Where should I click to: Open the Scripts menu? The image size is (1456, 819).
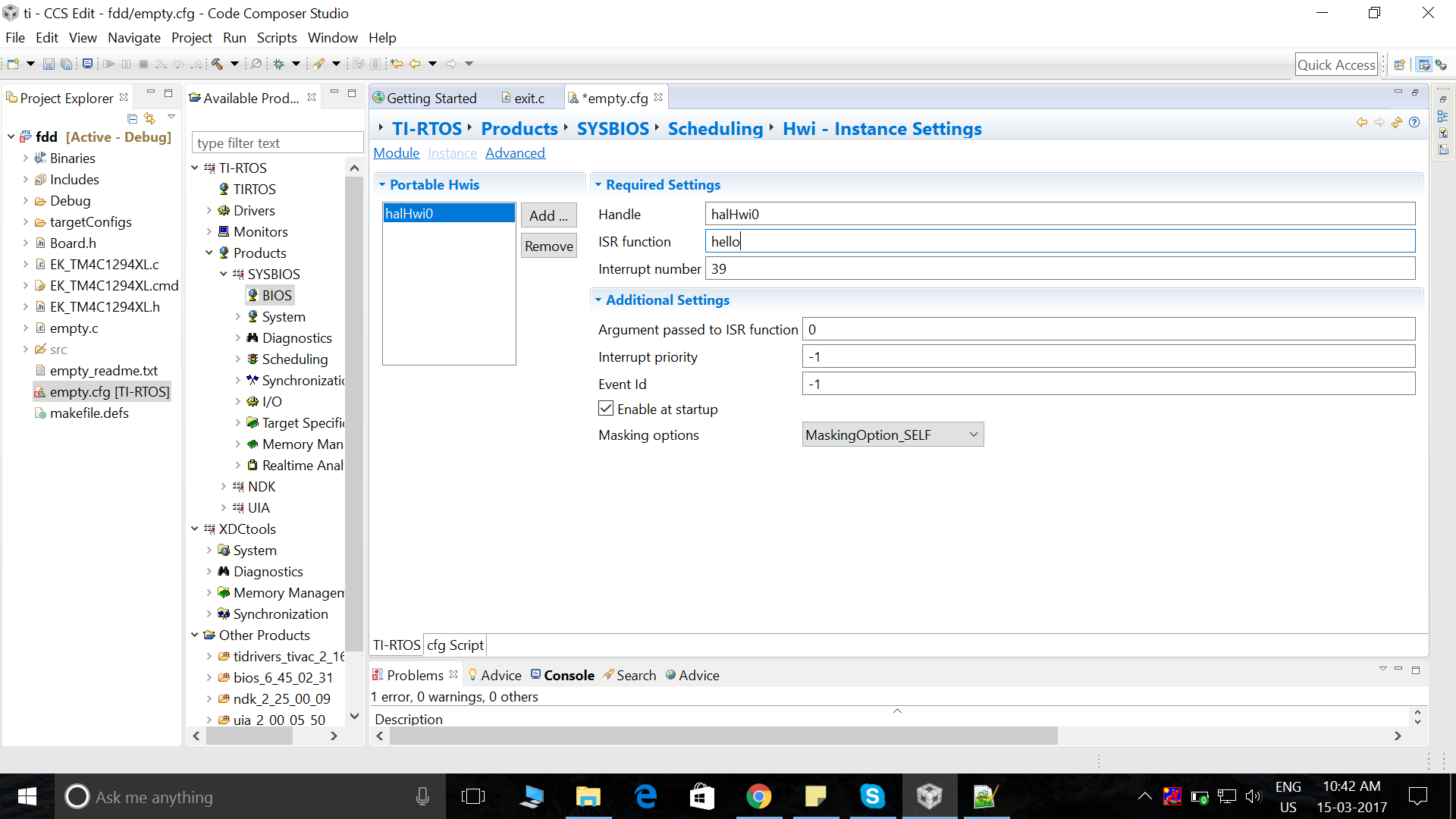pos(277,38)
